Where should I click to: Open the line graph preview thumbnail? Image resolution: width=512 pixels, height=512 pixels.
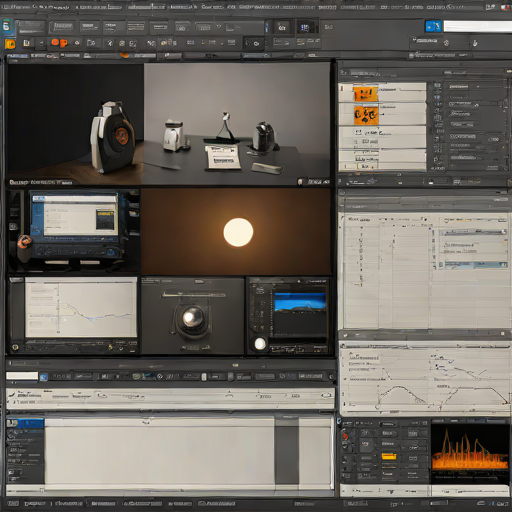click(73, 315)
